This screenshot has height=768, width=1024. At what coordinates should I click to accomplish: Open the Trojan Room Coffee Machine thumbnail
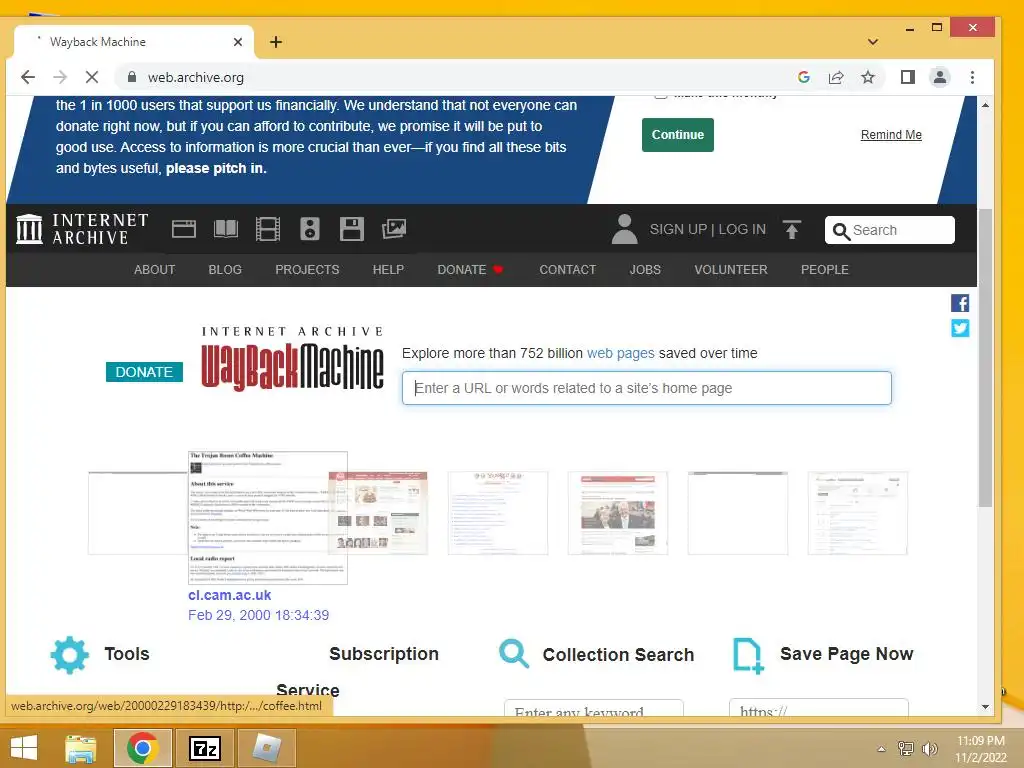(x=267, y=517)
